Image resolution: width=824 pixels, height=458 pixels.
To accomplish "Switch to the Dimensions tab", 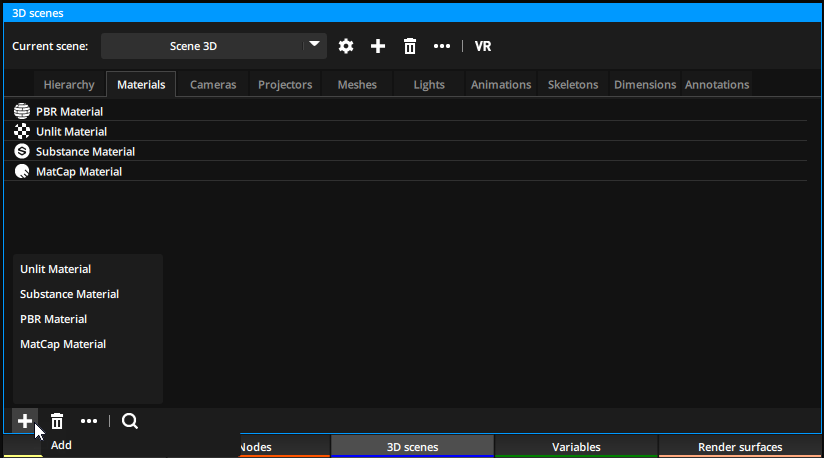I will click(x=645, y=85).
